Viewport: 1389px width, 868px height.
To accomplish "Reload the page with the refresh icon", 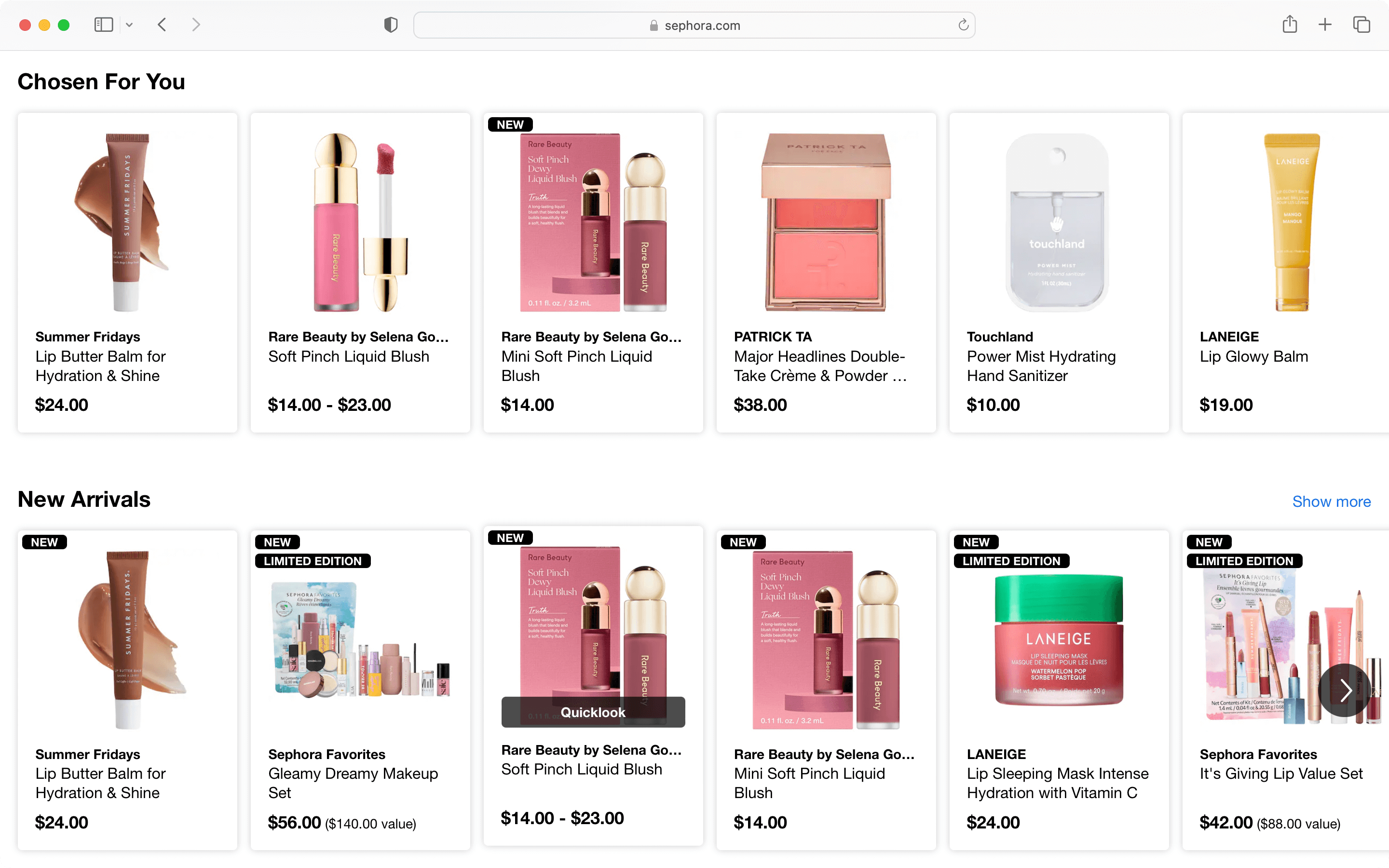I will click(x=963, y=25).
